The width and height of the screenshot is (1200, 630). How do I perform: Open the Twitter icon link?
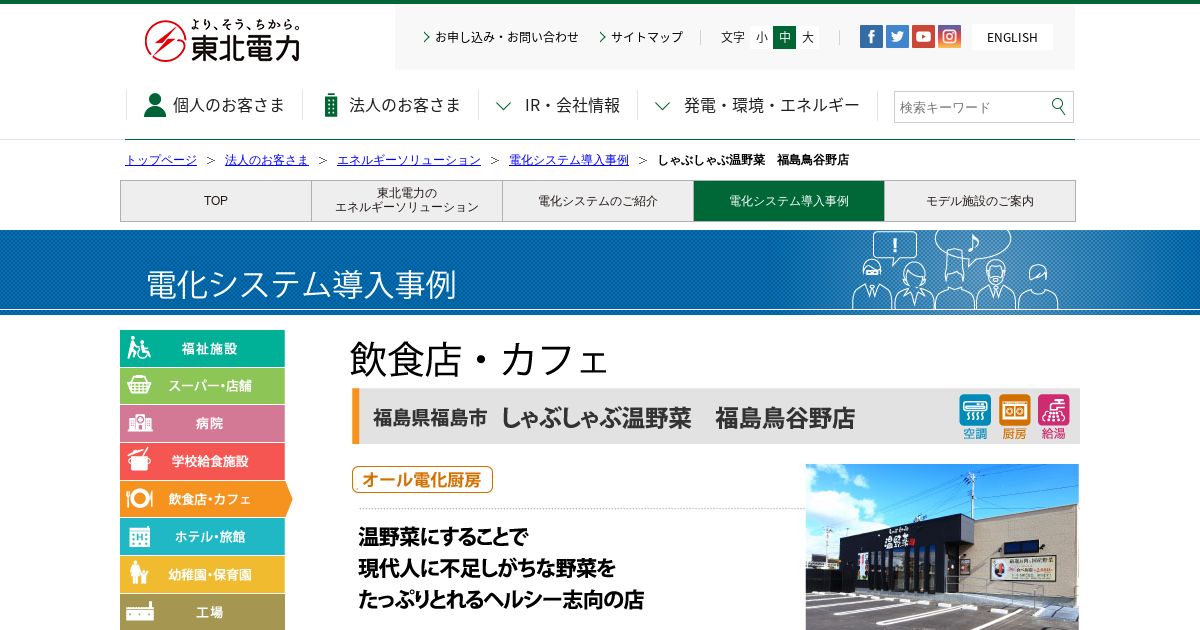point(897,37)
